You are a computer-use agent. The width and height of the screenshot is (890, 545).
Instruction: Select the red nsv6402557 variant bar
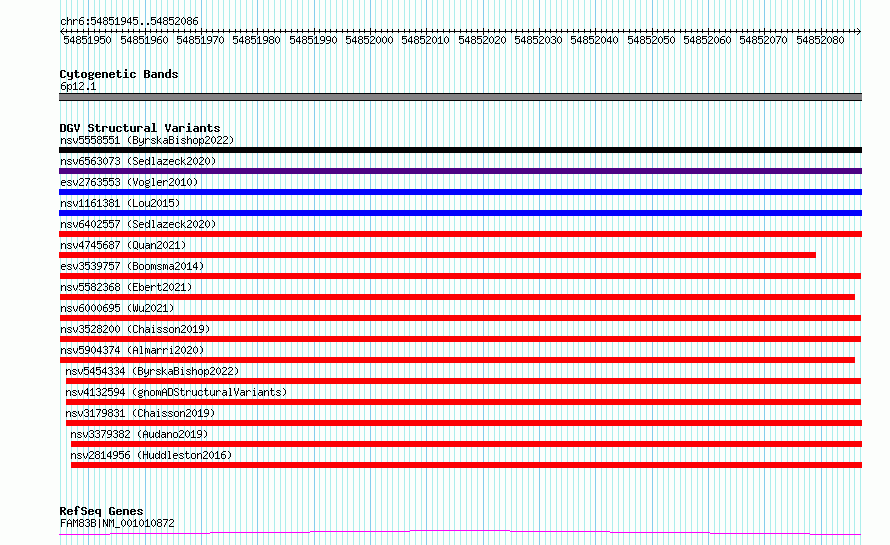[x=460, y=234]
